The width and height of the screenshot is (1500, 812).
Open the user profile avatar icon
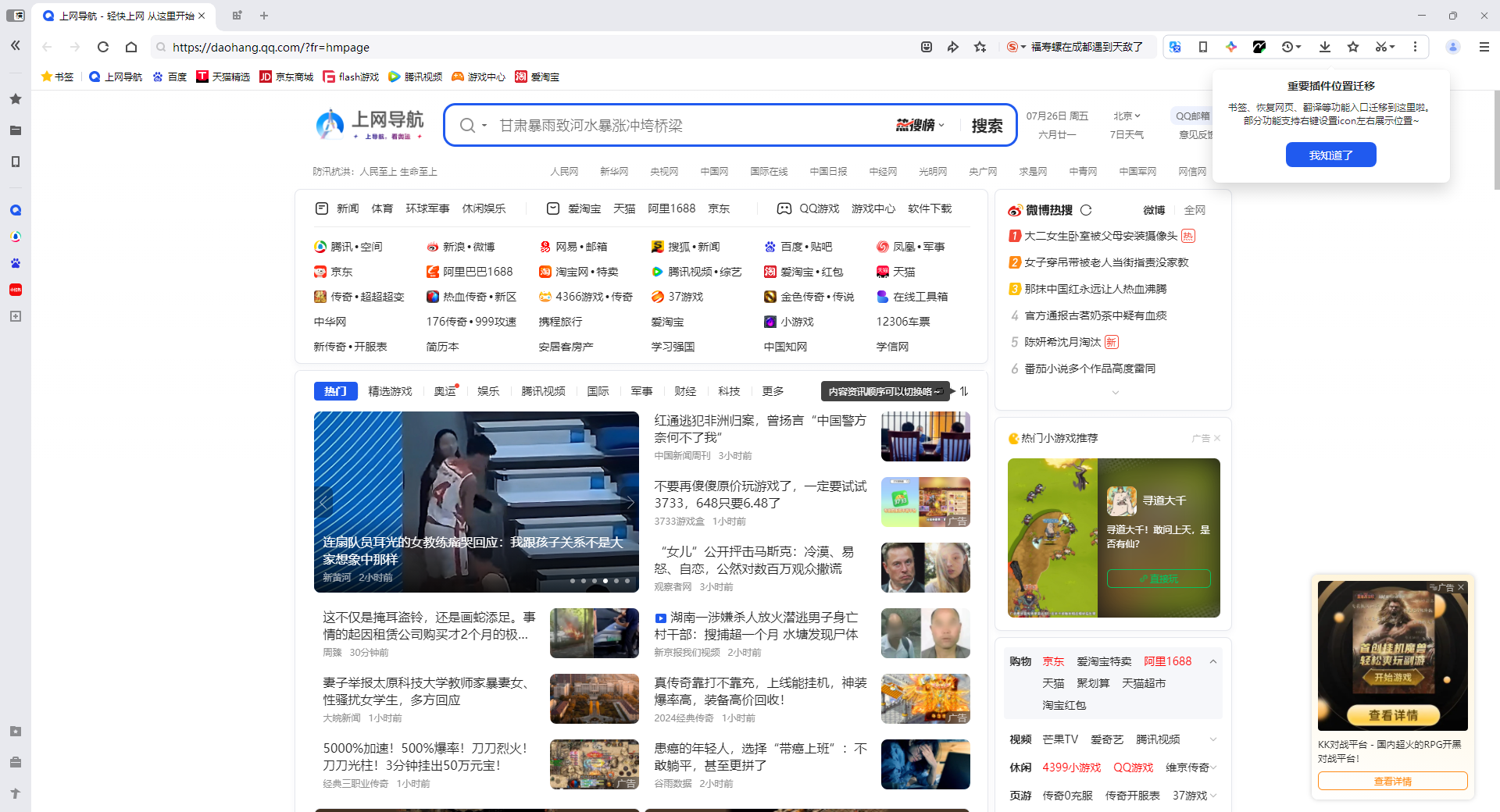pos(1453,47)
